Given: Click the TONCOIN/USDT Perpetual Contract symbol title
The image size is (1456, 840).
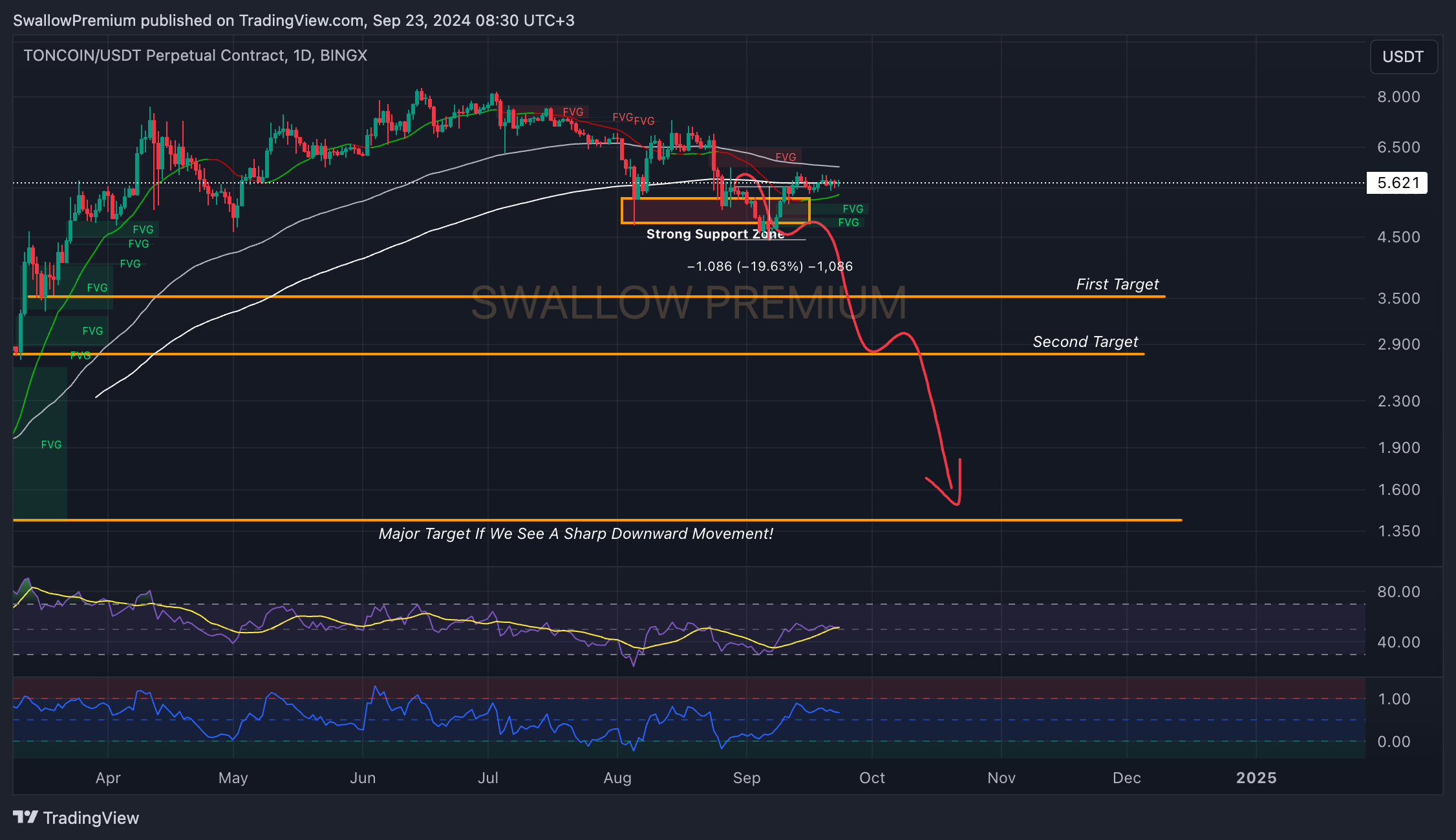Looking at the screenshot, I should [x=195, y=56].
